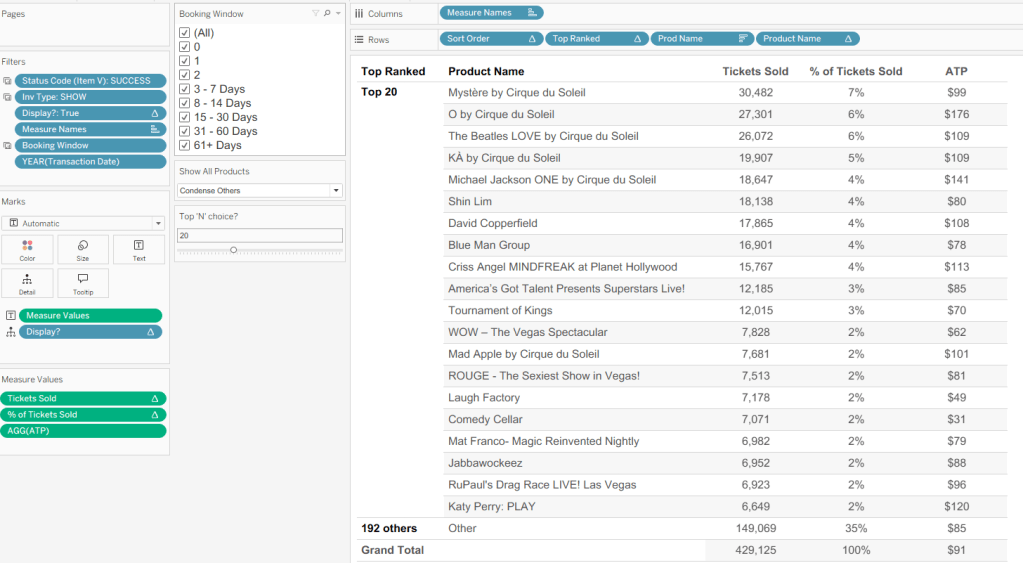1023x563 pixels.
Task: Click the Text marks card button
Action: (139, 250)
